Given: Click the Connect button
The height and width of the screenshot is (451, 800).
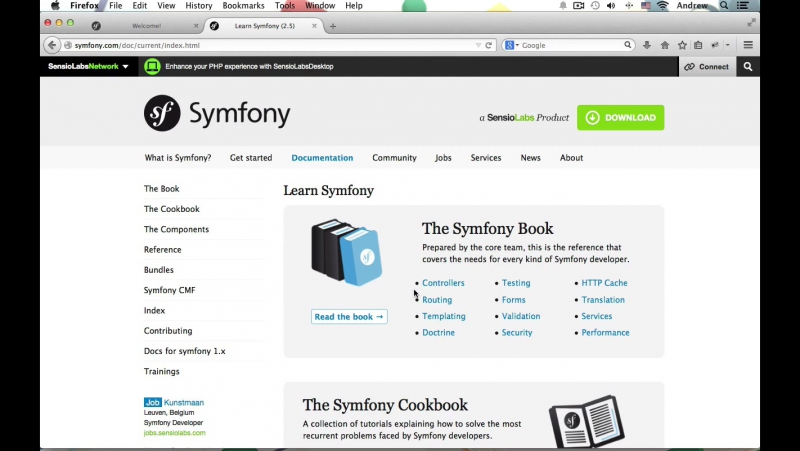Looking at the screenshot, I should tap(707, 67).
